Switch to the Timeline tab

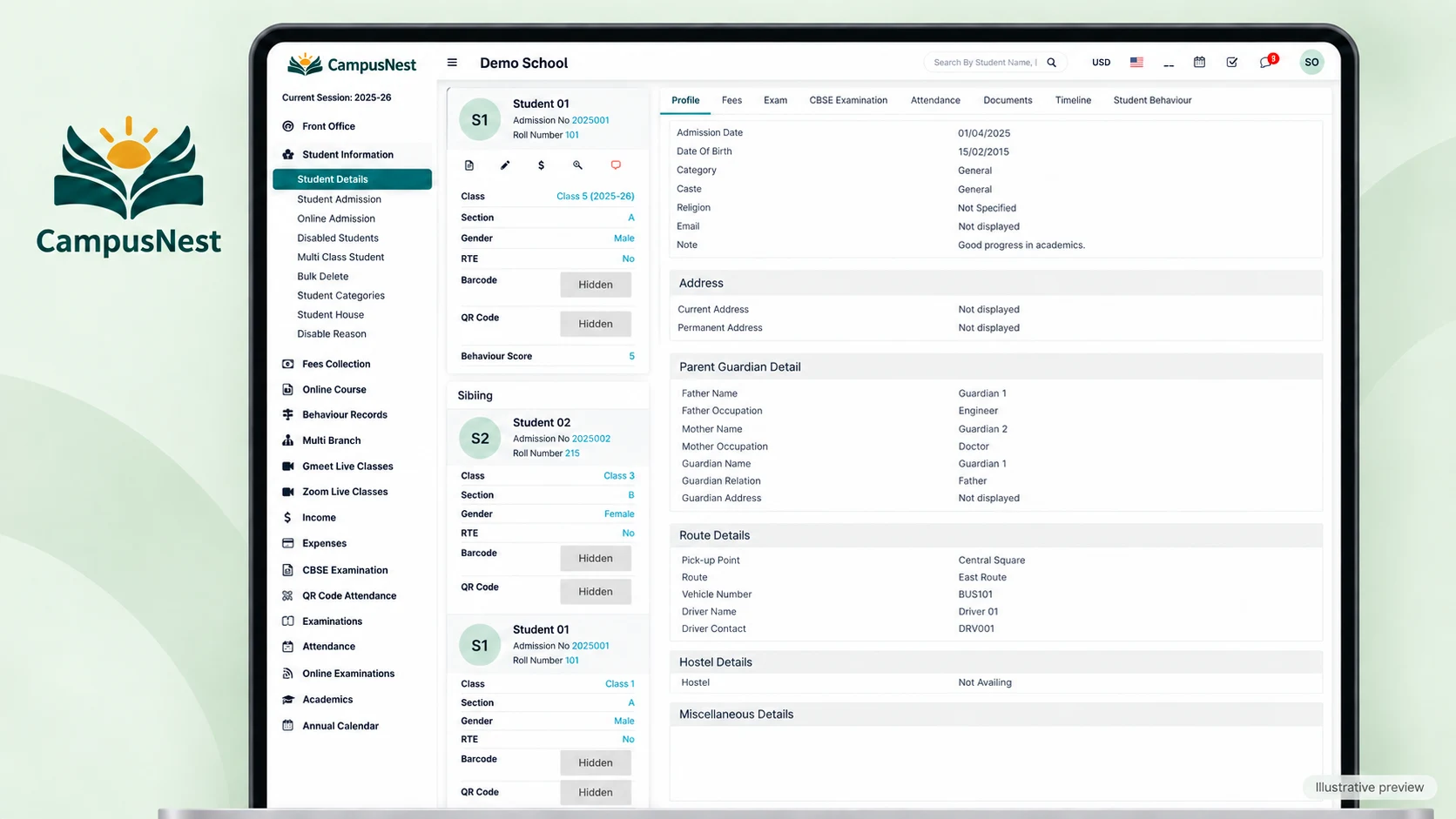tap(1073, 100)
